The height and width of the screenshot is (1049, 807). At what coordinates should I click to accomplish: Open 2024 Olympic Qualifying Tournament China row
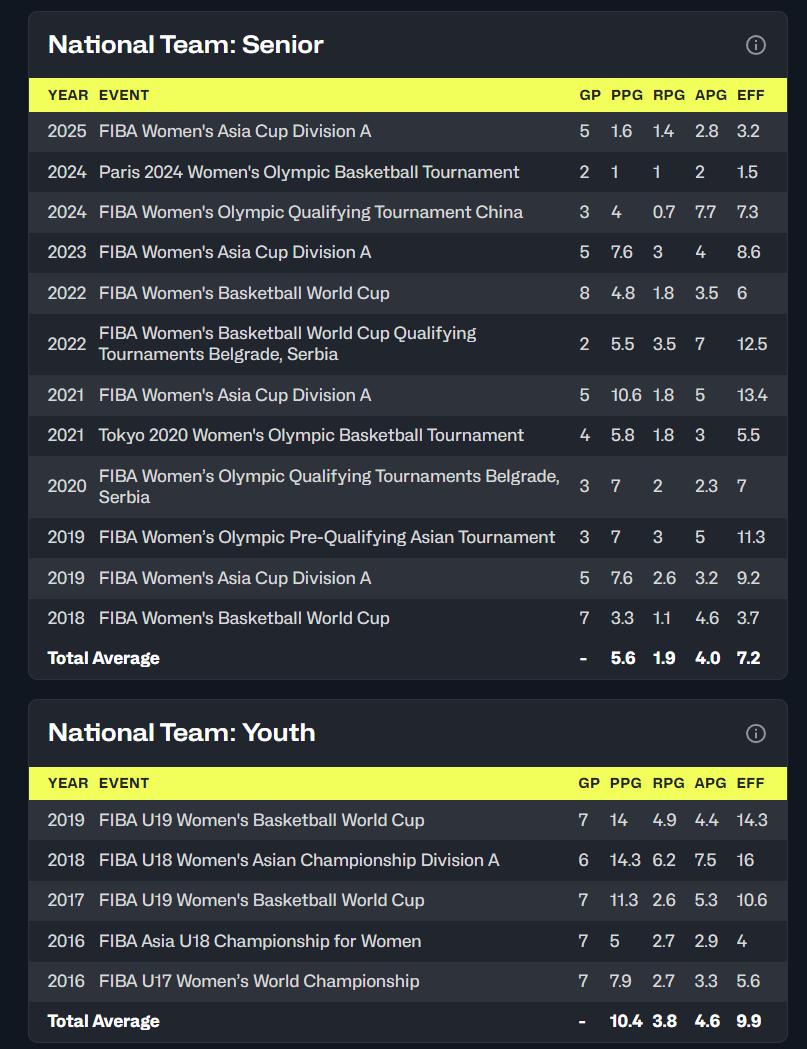point(310,212)
